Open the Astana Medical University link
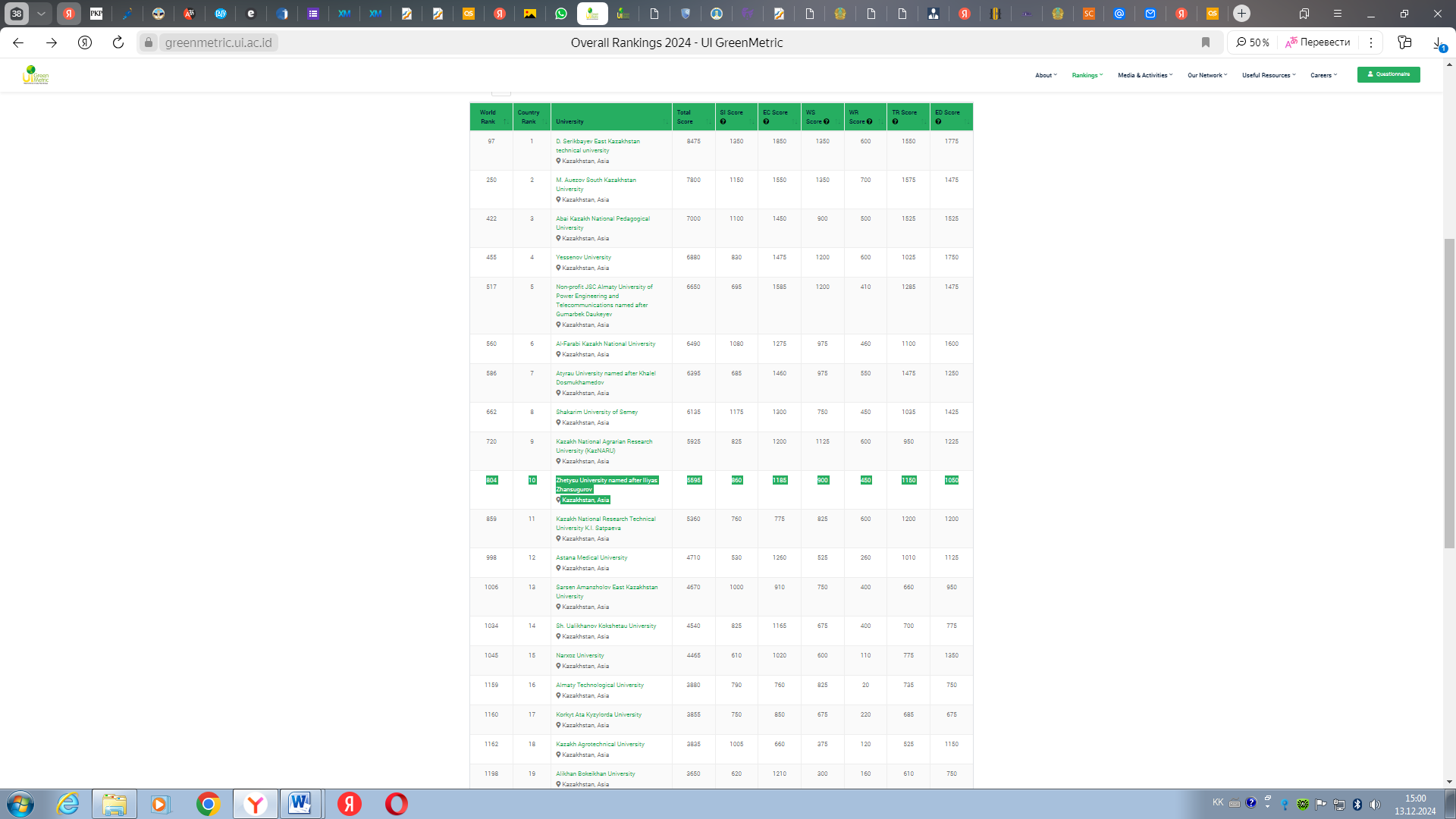The image size is (1456, 819). pyautogui.click(x=591, y=557)
